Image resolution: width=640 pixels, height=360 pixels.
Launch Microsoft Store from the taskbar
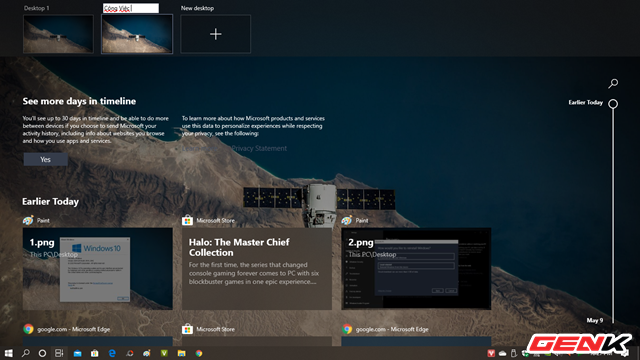[x=95, y=353]
